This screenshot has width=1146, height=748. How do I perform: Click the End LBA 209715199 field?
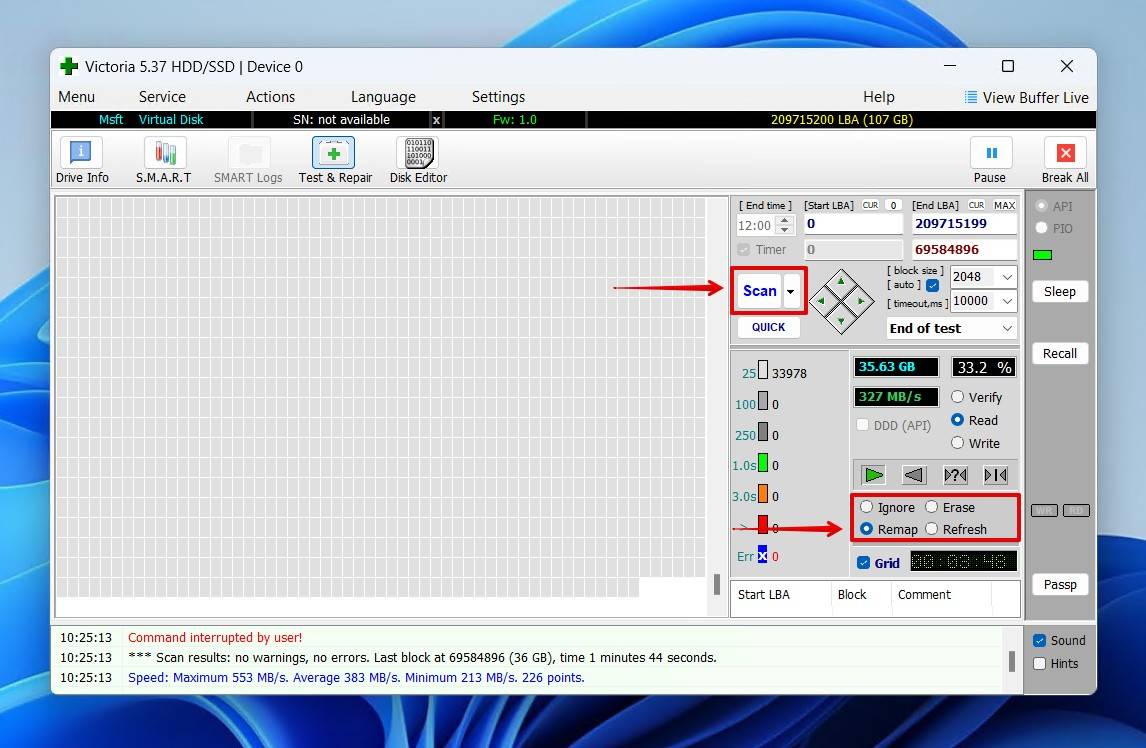click(x=964, y=224)
